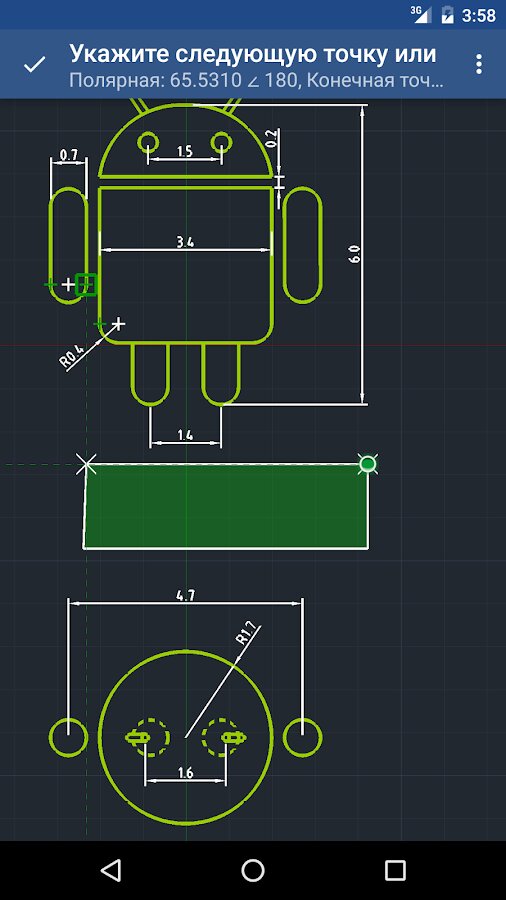Select the 1.6 bottom dimension text
The height and width of the screenshot is (900, 506).
pyautogui.click(x=185, y=773)
